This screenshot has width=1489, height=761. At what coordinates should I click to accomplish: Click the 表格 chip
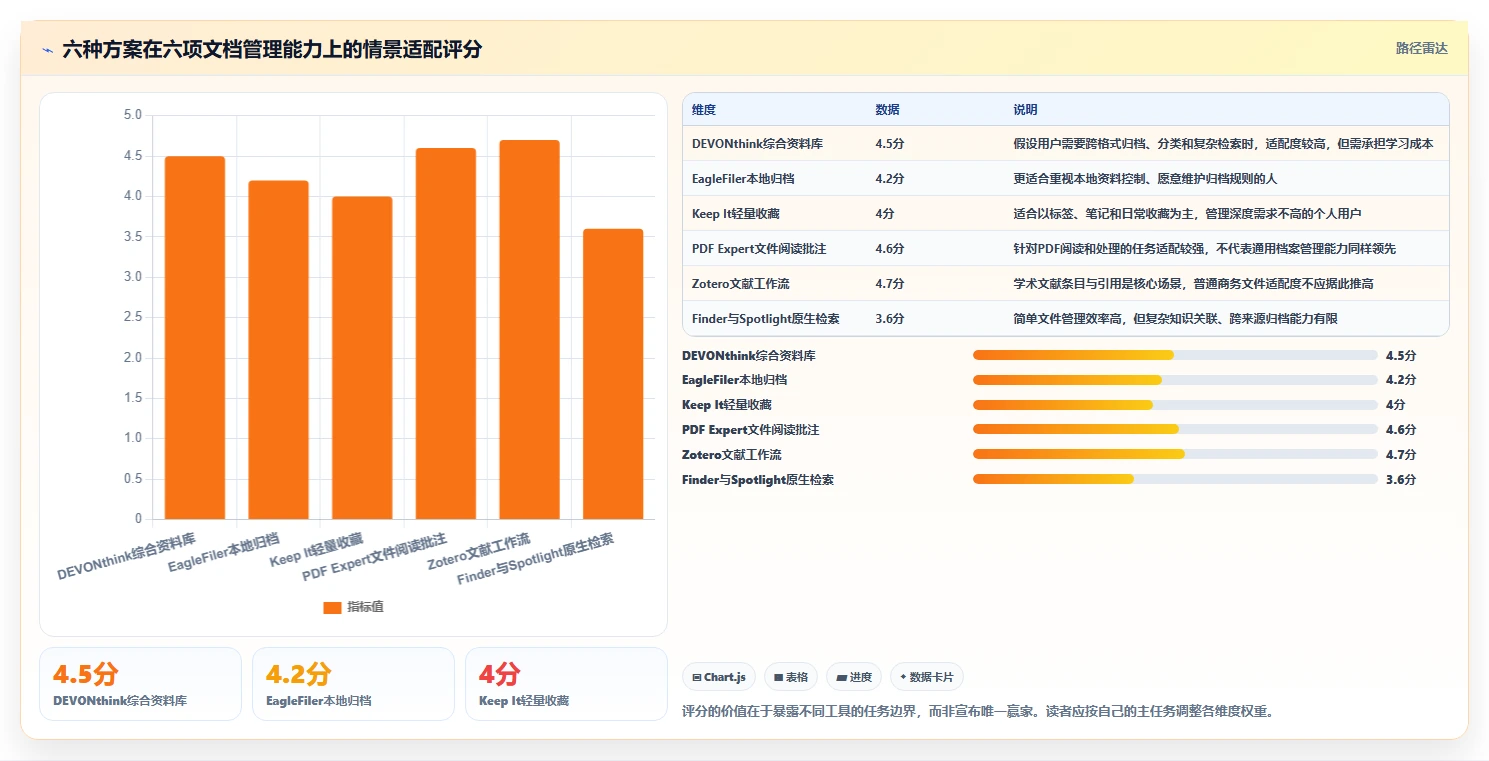pyautogui.click(x=791, y=677)
